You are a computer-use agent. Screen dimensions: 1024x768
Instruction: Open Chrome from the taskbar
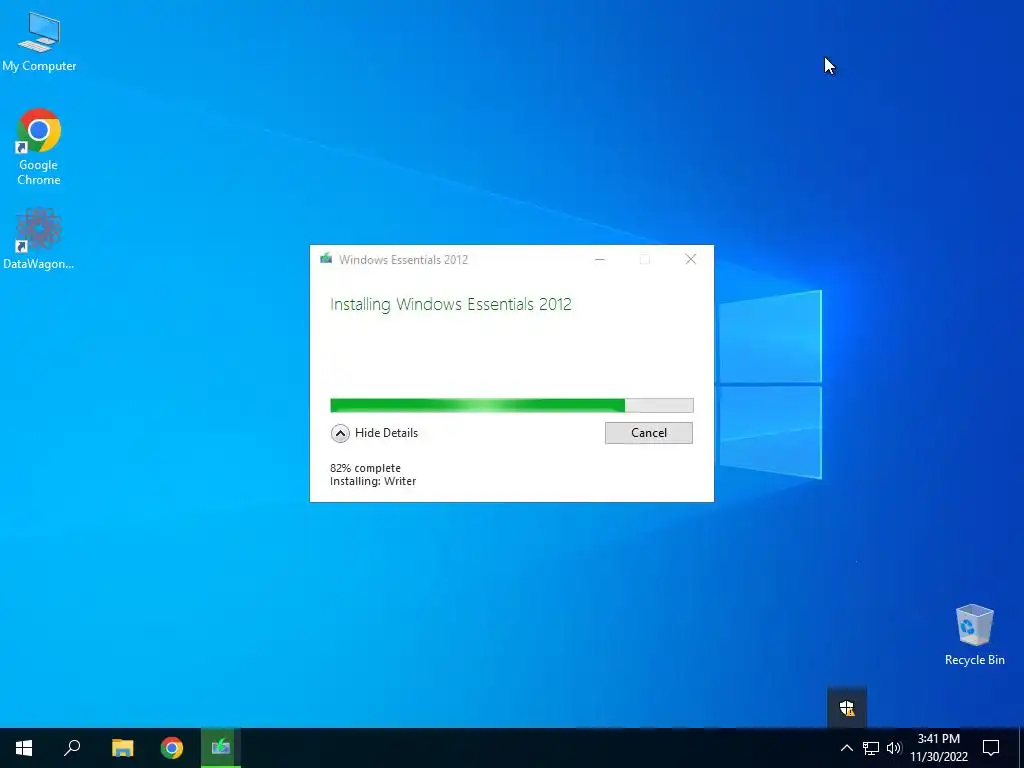point(172,748)
